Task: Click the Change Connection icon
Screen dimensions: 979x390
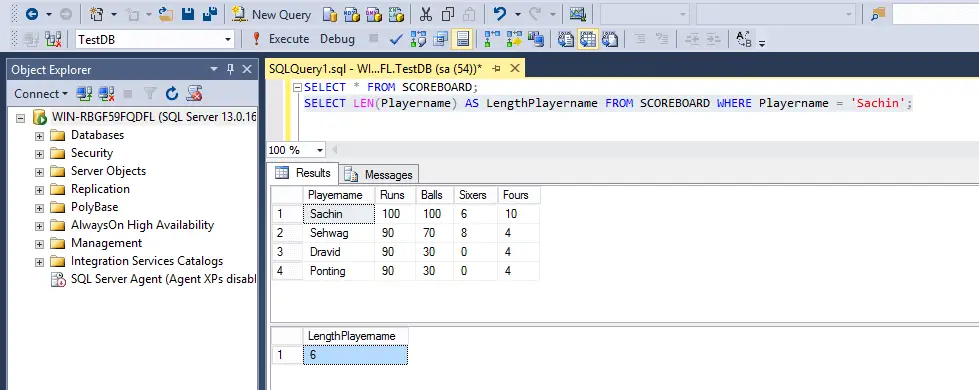Action: coord(53,39)
